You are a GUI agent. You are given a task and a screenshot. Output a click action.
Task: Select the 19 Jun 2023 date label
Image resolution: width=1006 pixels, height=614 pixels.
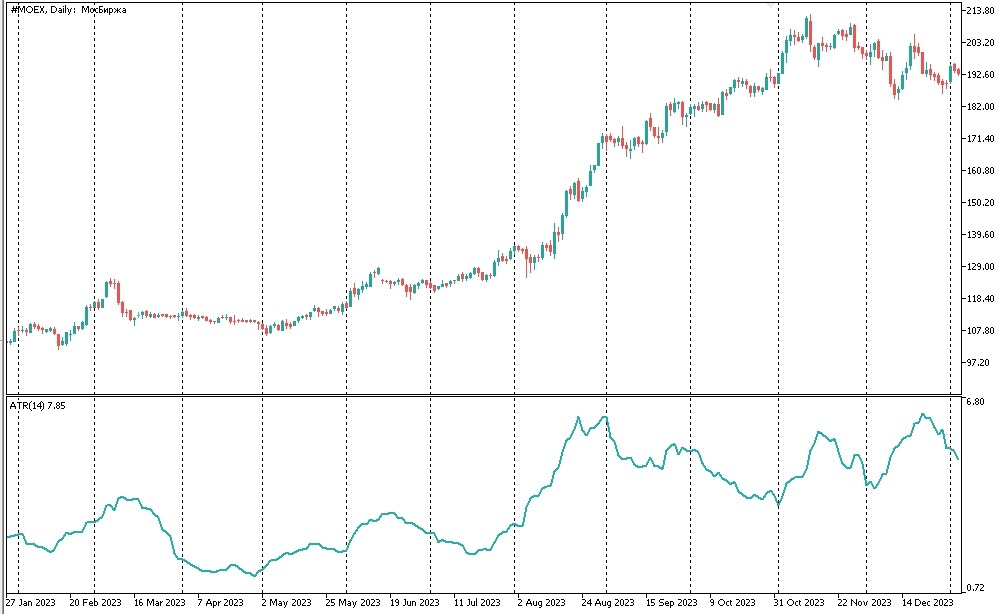[x=414, y=602]
